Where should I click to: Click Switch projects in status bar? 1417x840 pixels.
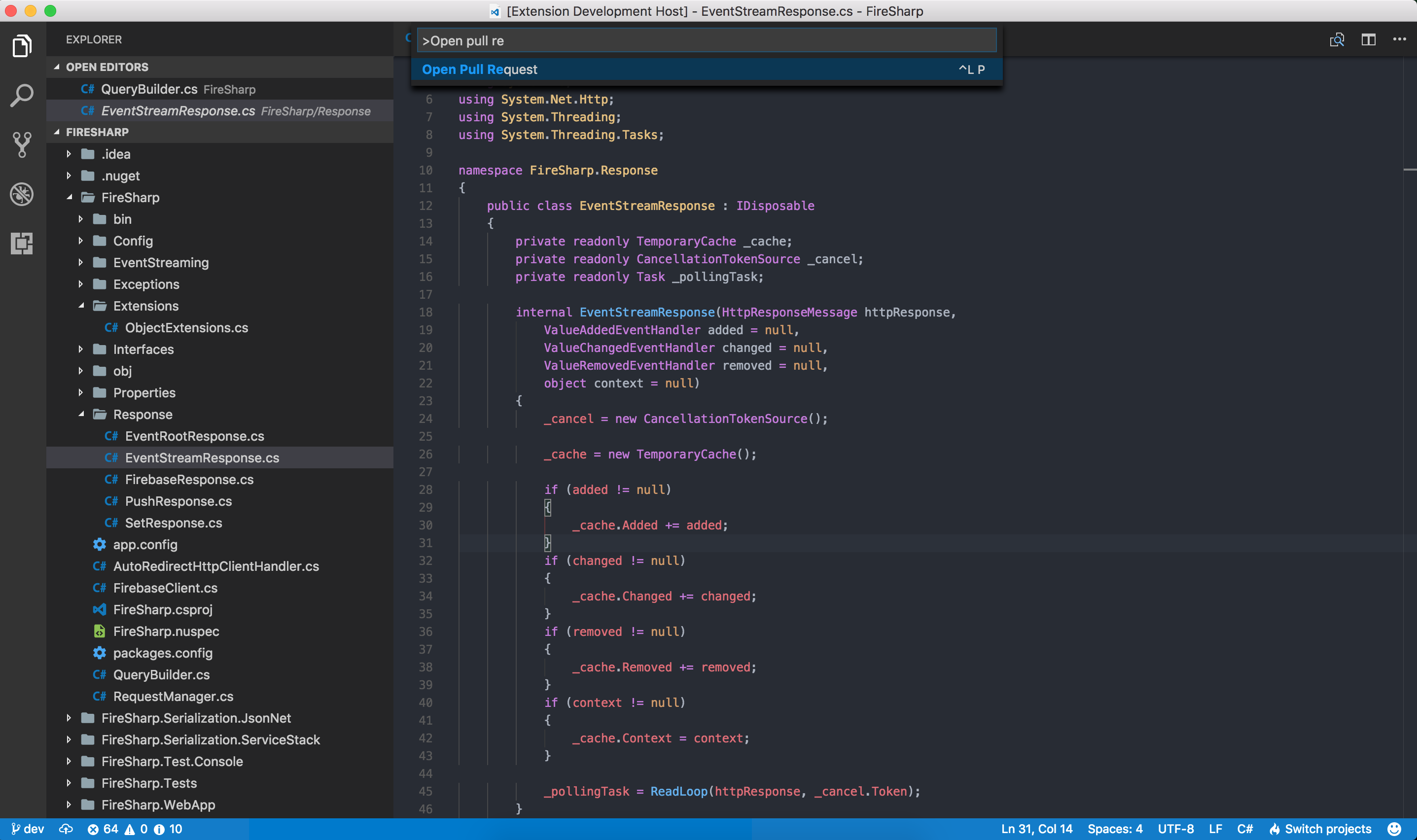click(1320, 829)
